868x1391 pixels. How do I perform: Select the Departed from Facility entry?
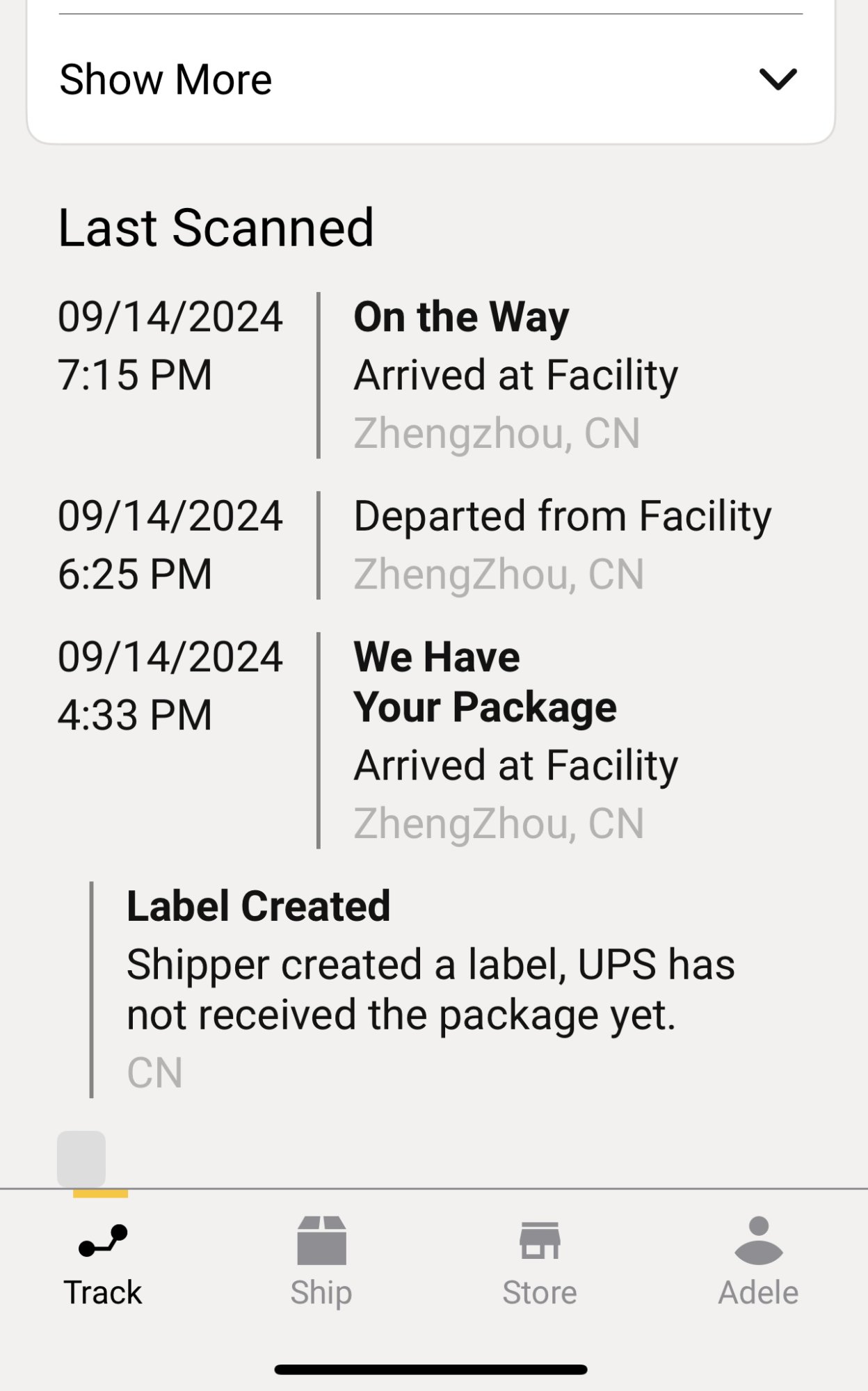562,516
